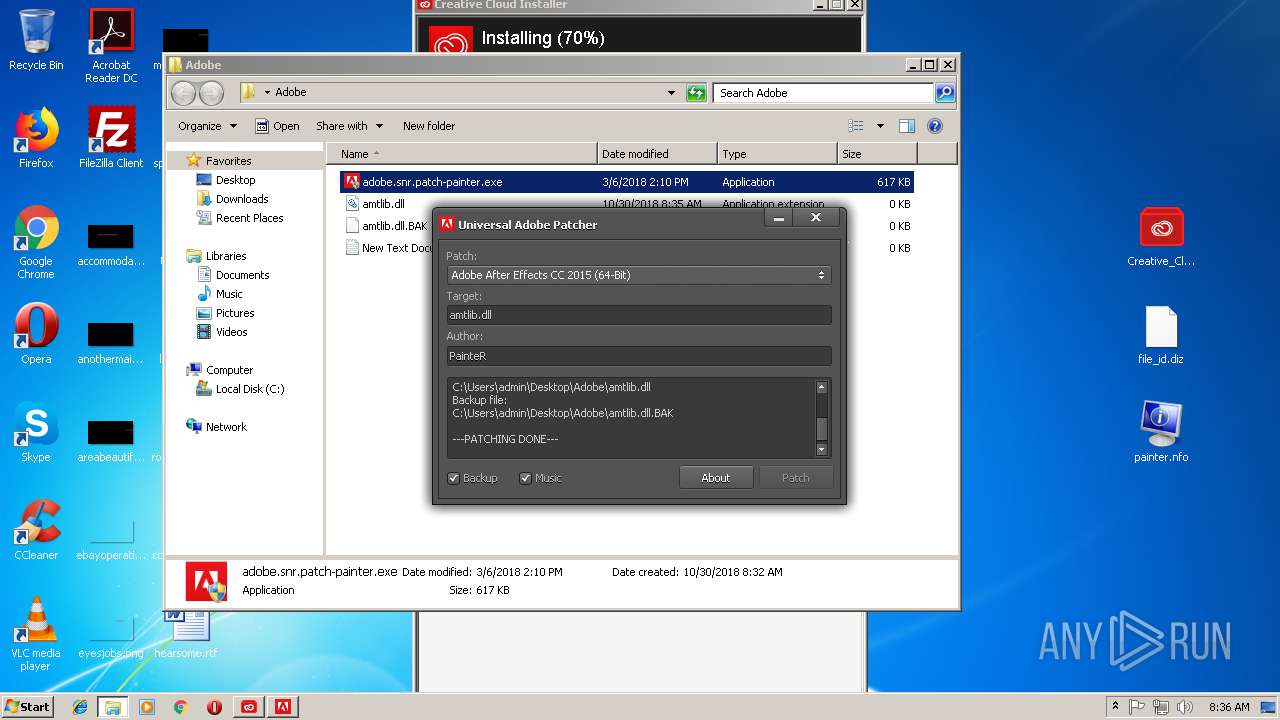
Task: Select file_id.diz desktop file
Action: click(x=1161, y=335)
